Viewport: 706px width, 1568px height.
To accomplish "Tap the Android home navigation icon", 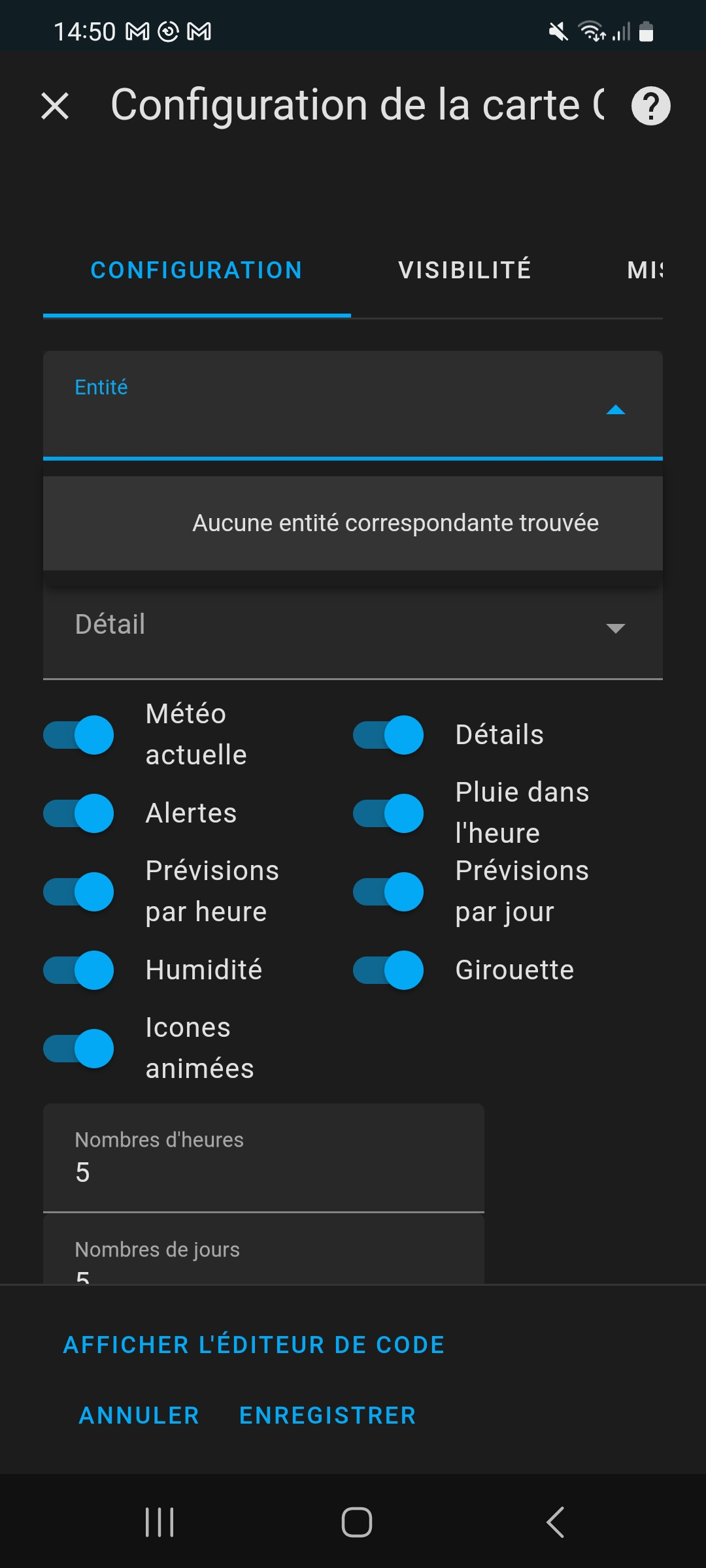I will [356, 1522].
